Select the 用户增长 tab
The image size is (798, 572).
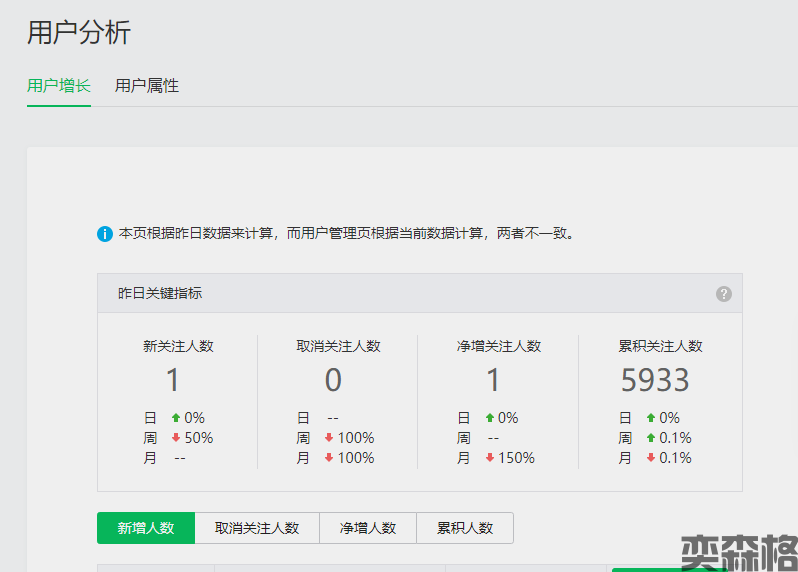[59, 86]
